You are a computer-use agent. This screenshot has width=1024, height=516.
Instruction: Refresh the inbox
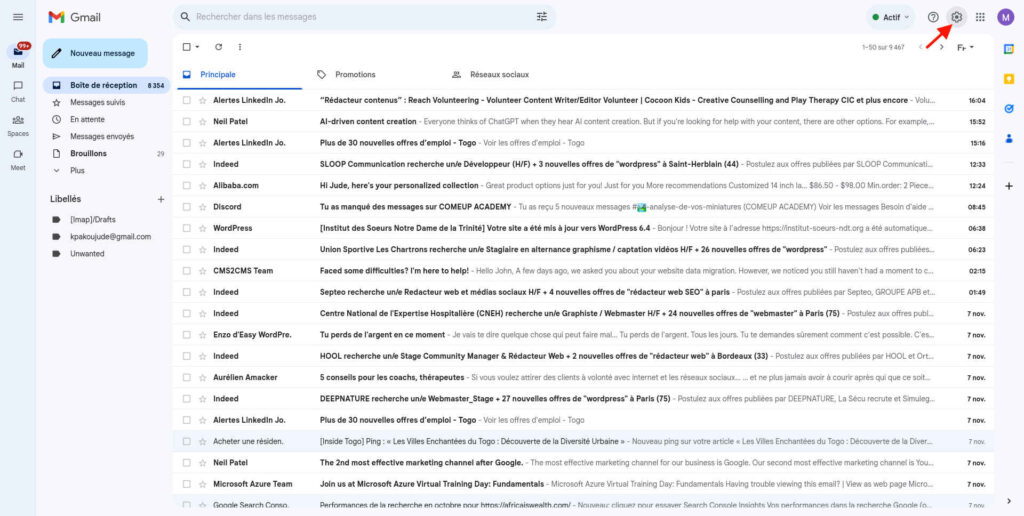coord(219,47)
